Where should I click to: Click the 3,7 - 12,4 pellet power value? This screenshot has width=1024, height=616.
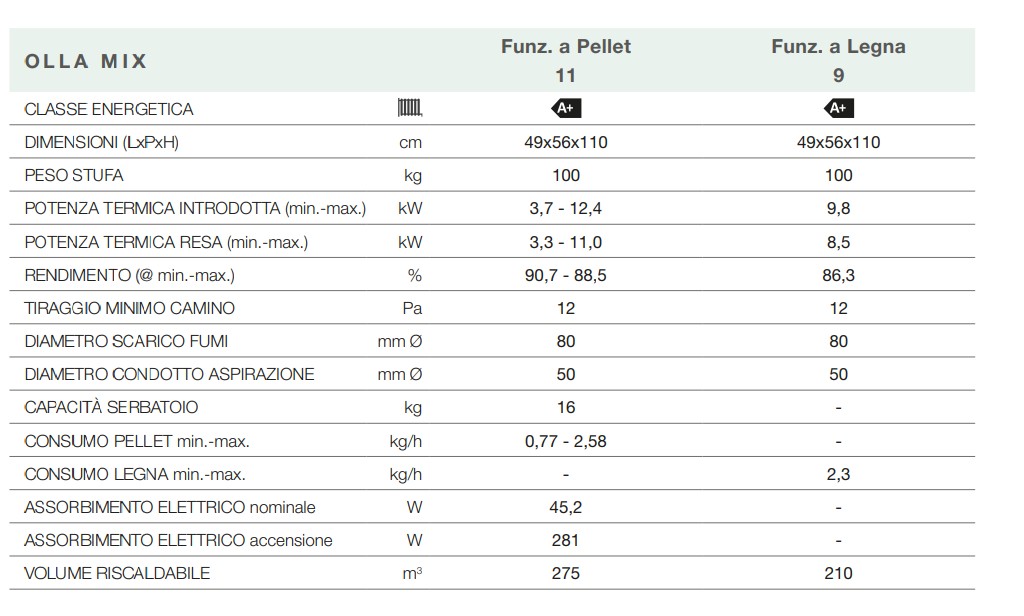tap(566, 209)
